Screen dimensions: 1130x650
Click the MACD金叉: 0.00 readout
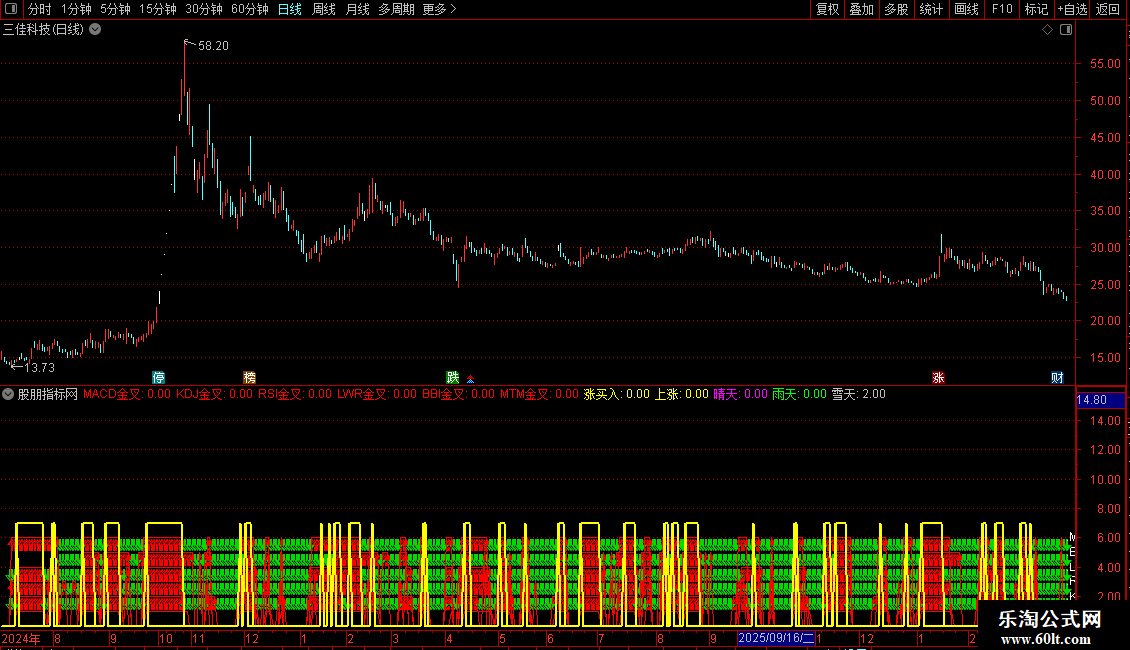click(127, 394)
